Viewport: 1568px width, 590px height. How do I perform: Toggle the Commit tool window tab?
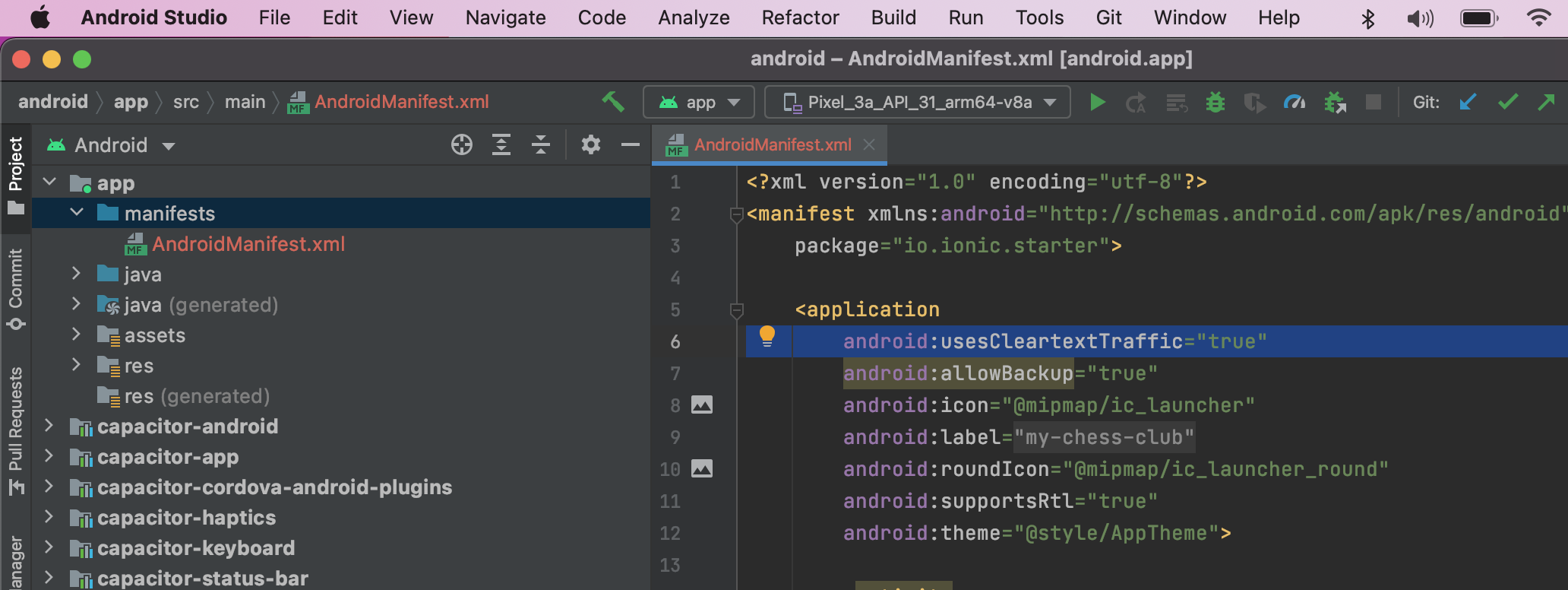click(15, 289)
